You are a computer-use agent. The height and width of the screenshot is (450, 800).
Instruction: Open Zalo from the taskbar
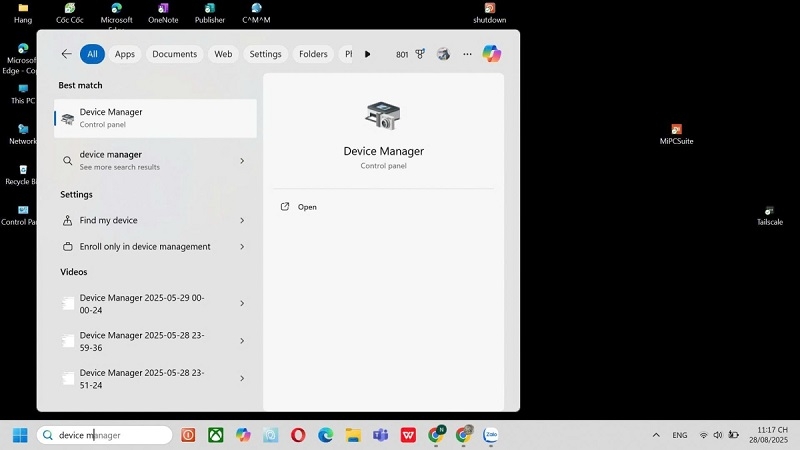click(x=491, y=435)
